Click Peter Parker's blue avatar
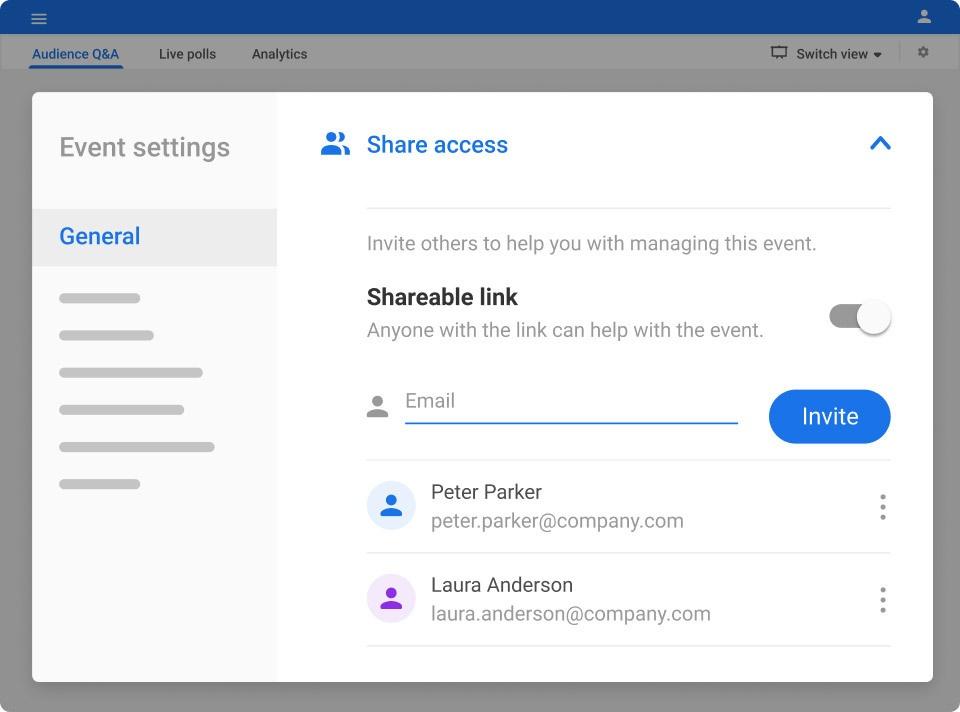 [391, 506]
